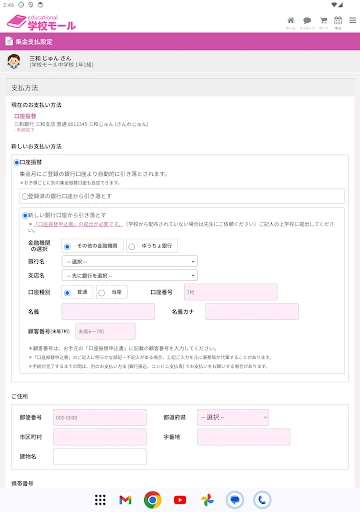Open the 支店名 dropdown
This screenshot has width=360, height=512.
click(129, 275)
